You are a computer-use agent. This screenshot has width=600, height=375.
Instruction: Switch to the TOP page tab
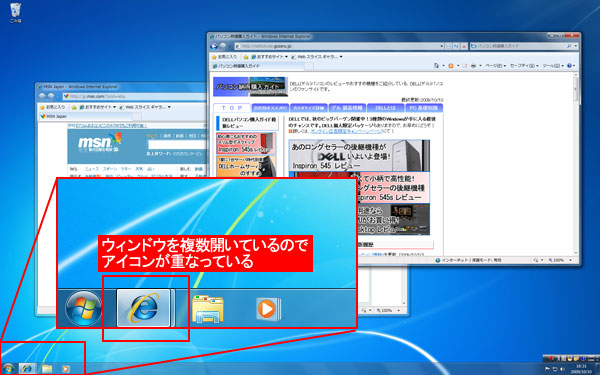(232, 108)
